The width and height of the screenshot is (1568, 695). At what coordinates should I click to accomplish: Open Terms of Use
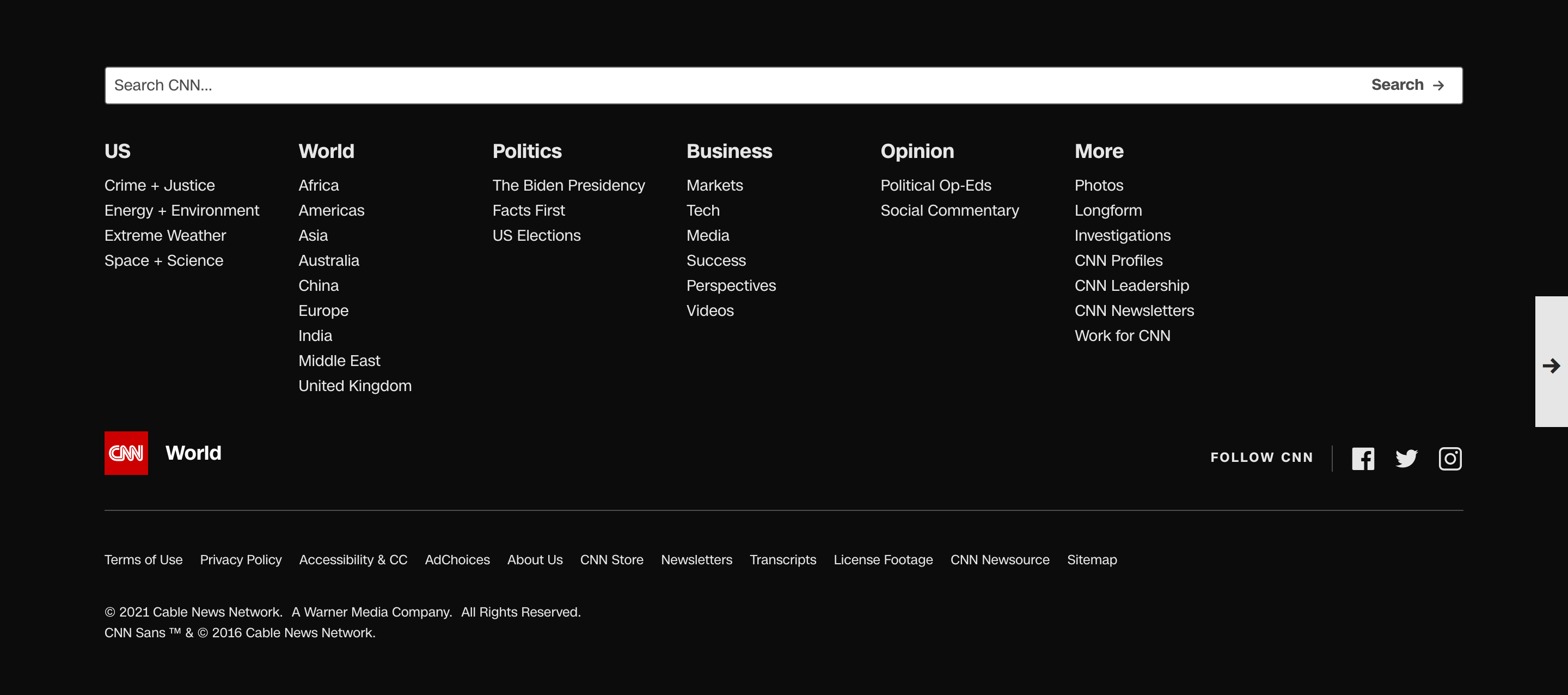click(143, 559)
